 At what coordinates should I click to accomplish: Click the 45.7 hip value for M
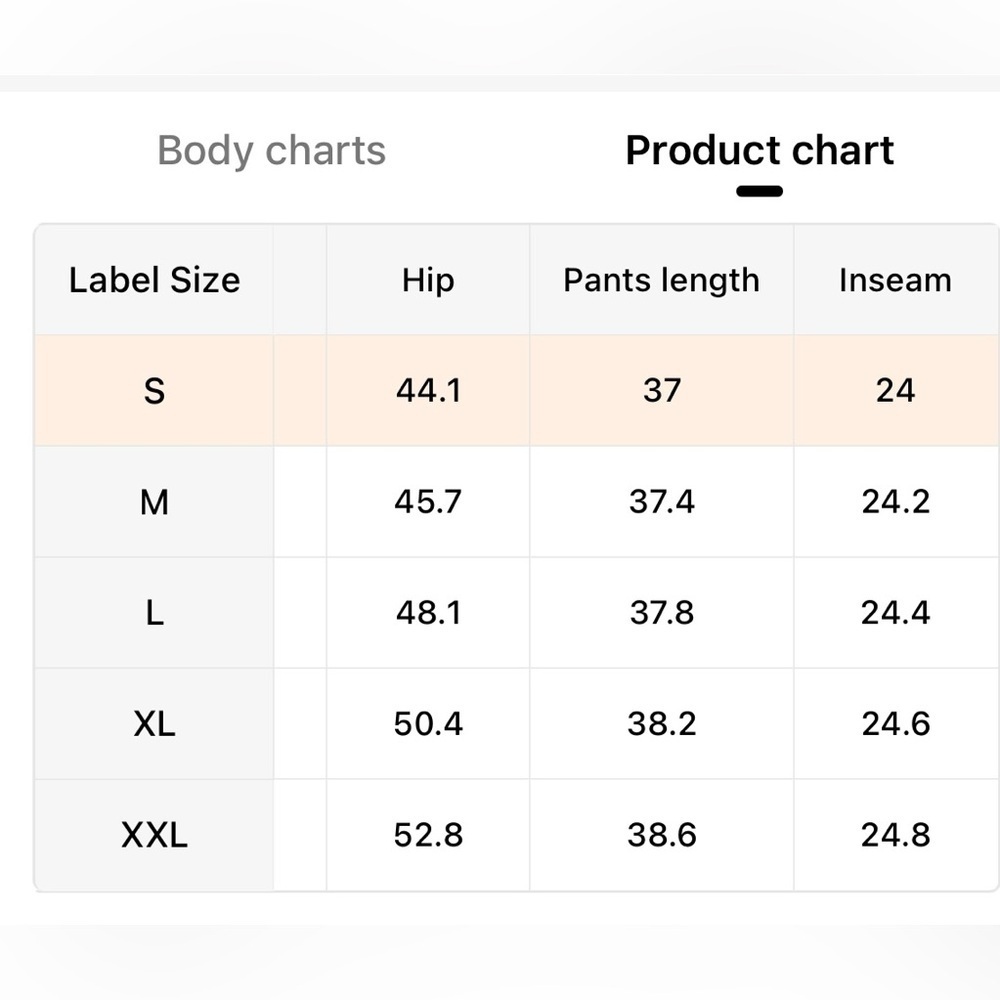pyautogui.click(x=428, y=502)
